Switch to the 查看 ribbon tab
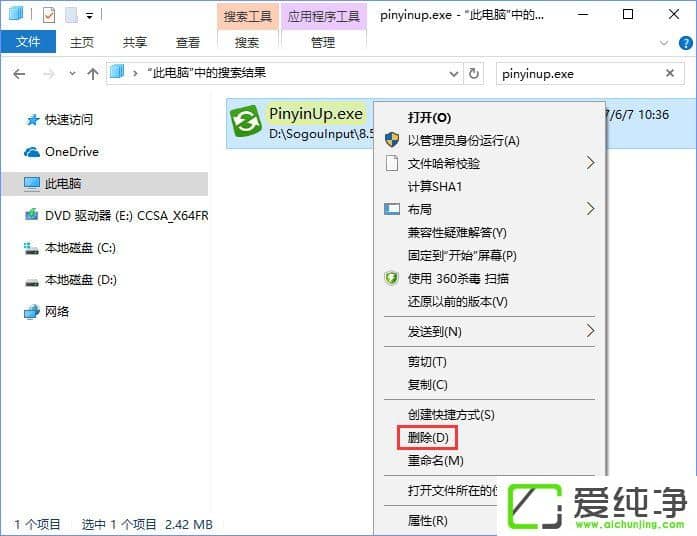The width and height of the screenshot is (697, 536). [x=188, y=42]
